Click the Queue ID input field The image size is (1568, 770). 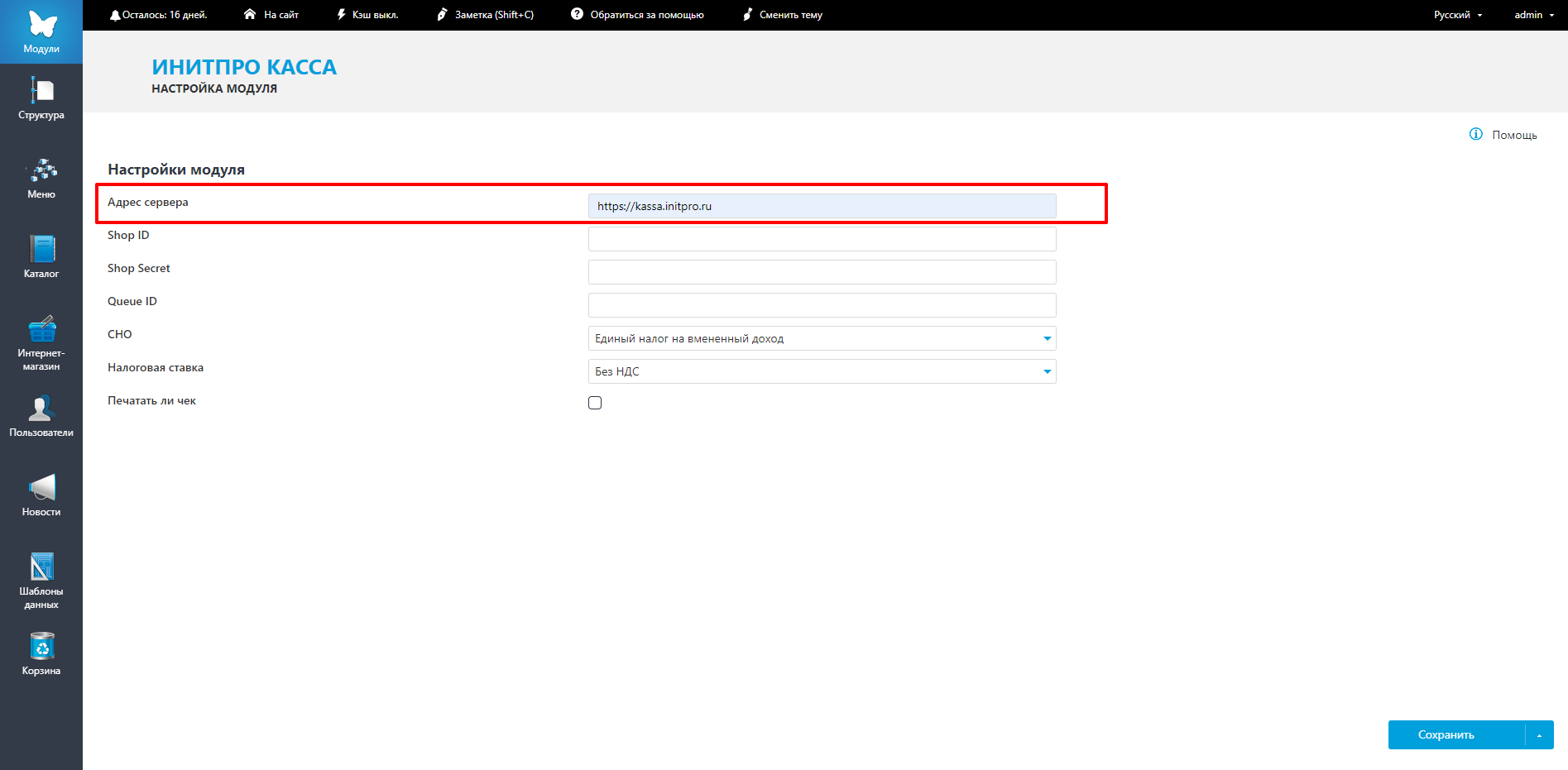(x=822, y=305)
